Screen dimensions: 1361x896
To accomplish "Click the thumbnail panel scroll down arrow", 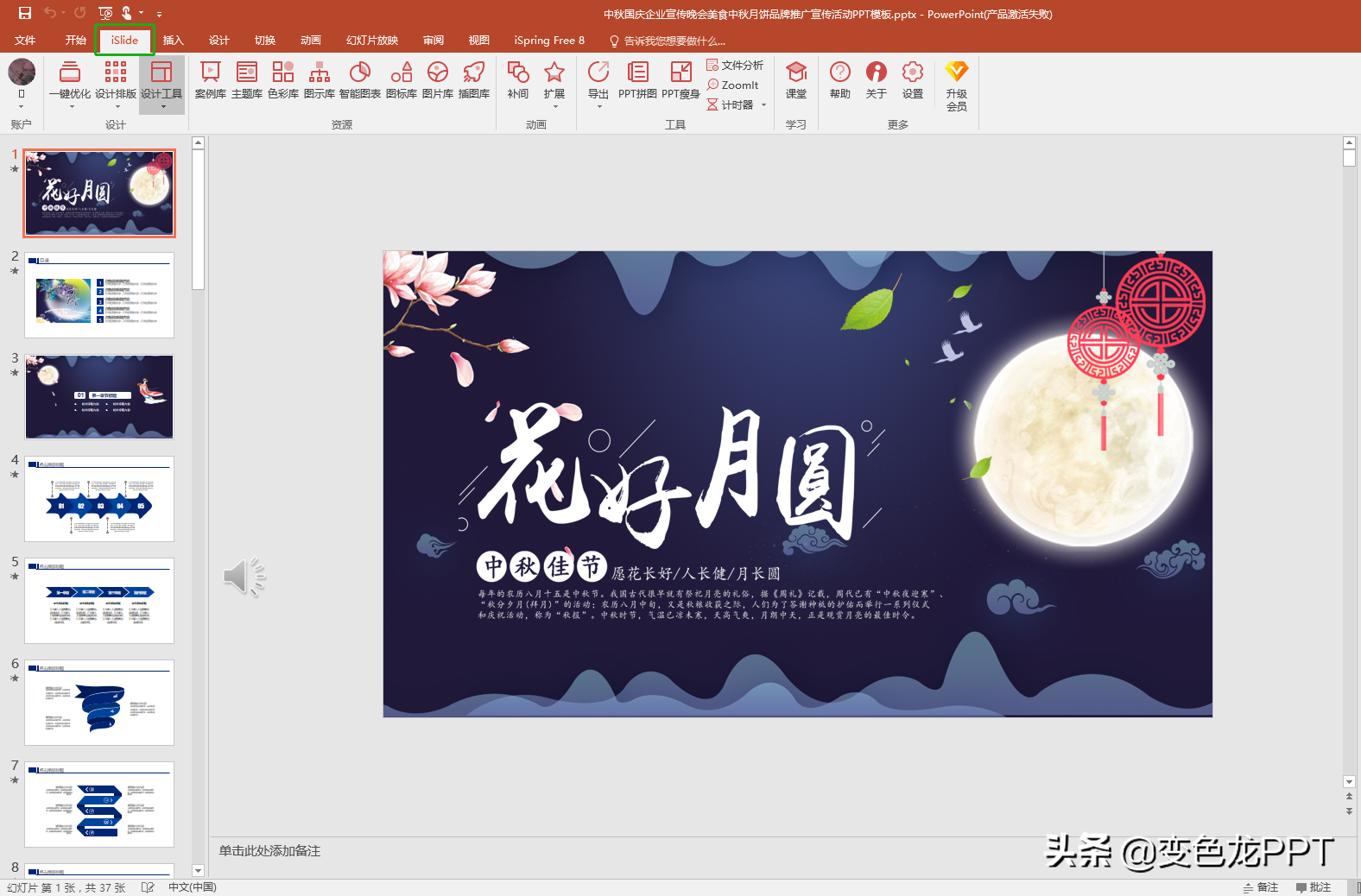I will coord(198,871).
